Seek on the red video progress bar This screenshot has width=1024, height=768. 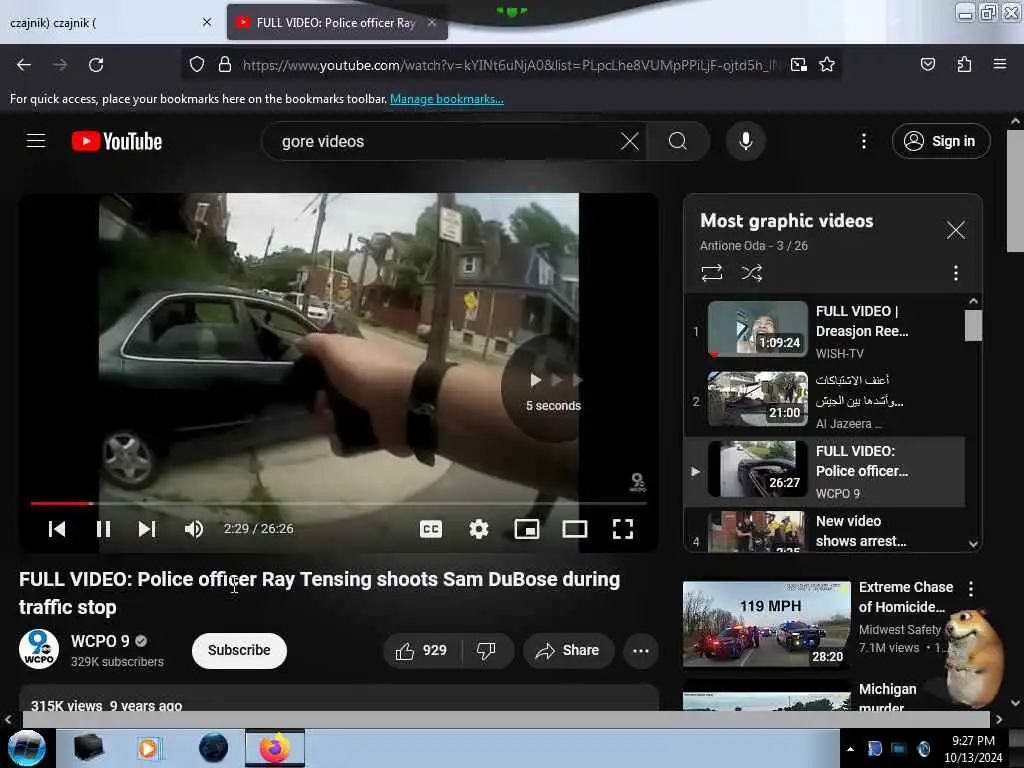click(x=338, y=504)
